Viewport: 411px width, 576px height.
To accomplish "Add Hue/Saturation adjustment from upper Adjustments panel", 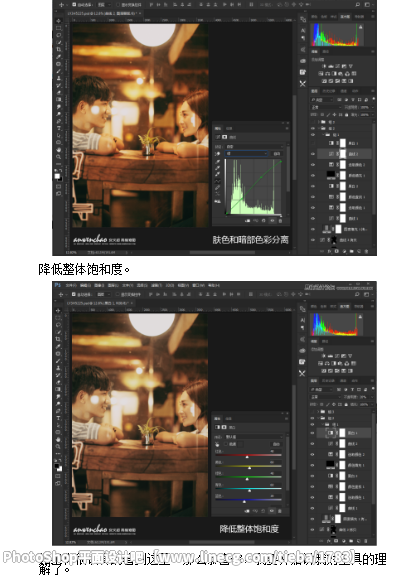I will click(x=321, y=73).
